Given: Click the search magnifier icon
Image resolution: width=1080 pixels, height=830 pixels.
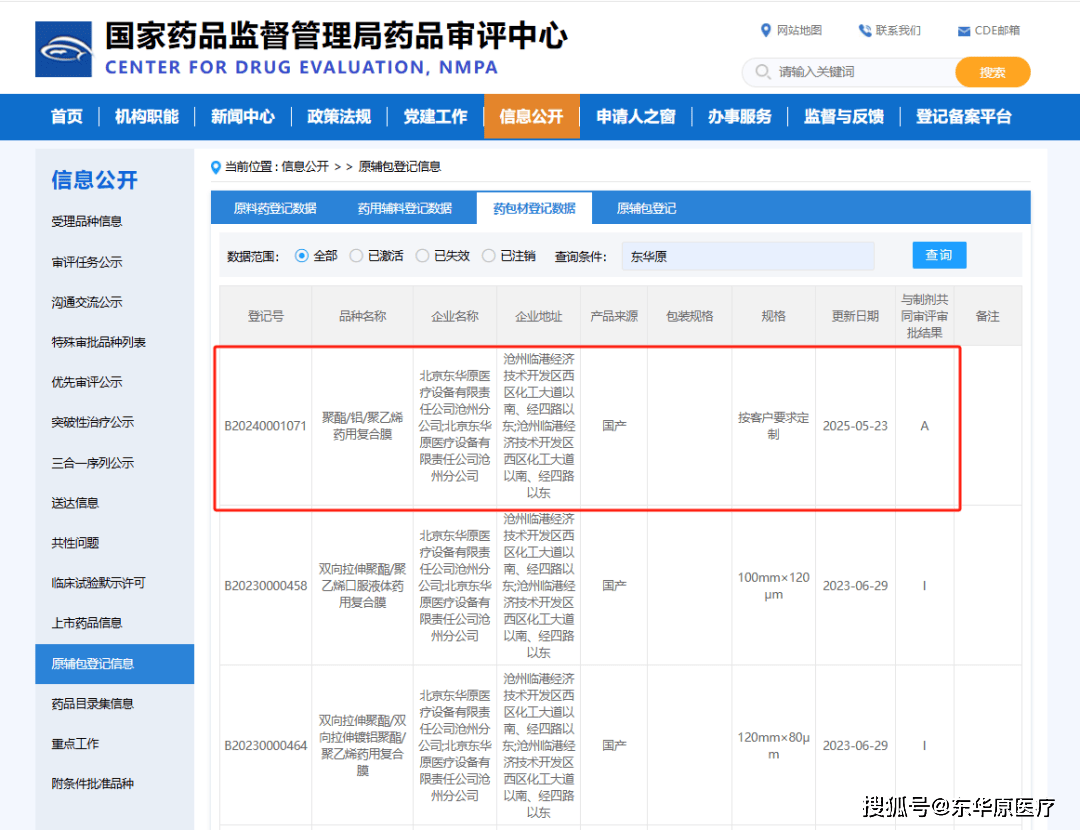Looking at the screenshot, I should [763, 72].
